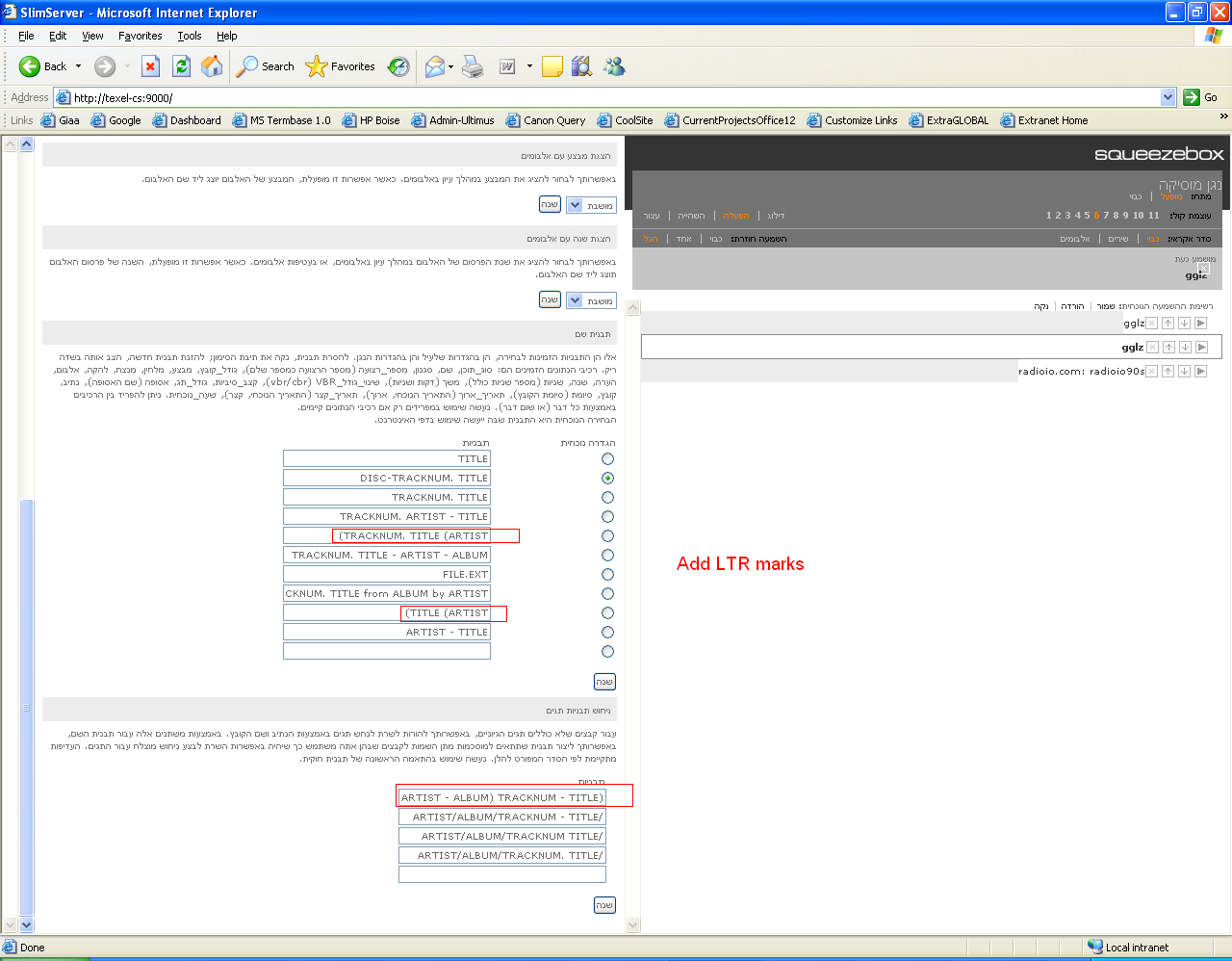1232x961 pixels.
Task: Move radioio90s entry up in playlist
Action: pos(1168,372)
